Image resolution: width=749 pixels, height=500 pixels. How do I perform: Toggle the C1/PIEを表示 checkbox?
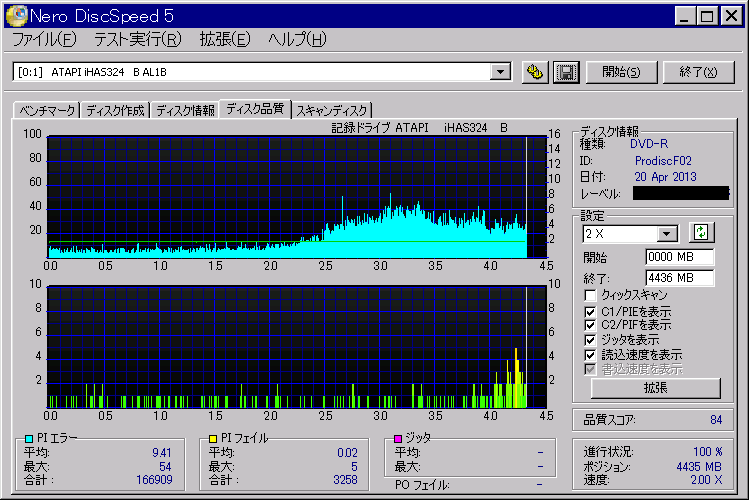tap(590, 312)
